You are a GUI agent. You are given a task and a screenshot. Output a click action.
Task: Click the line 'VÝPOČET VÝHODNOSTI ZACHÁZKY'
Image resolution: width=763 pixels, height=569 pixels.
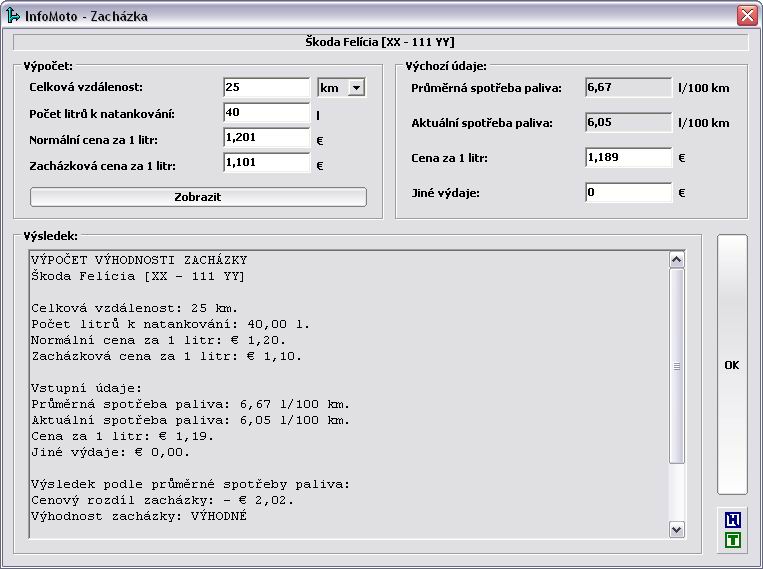click(139, 260)
